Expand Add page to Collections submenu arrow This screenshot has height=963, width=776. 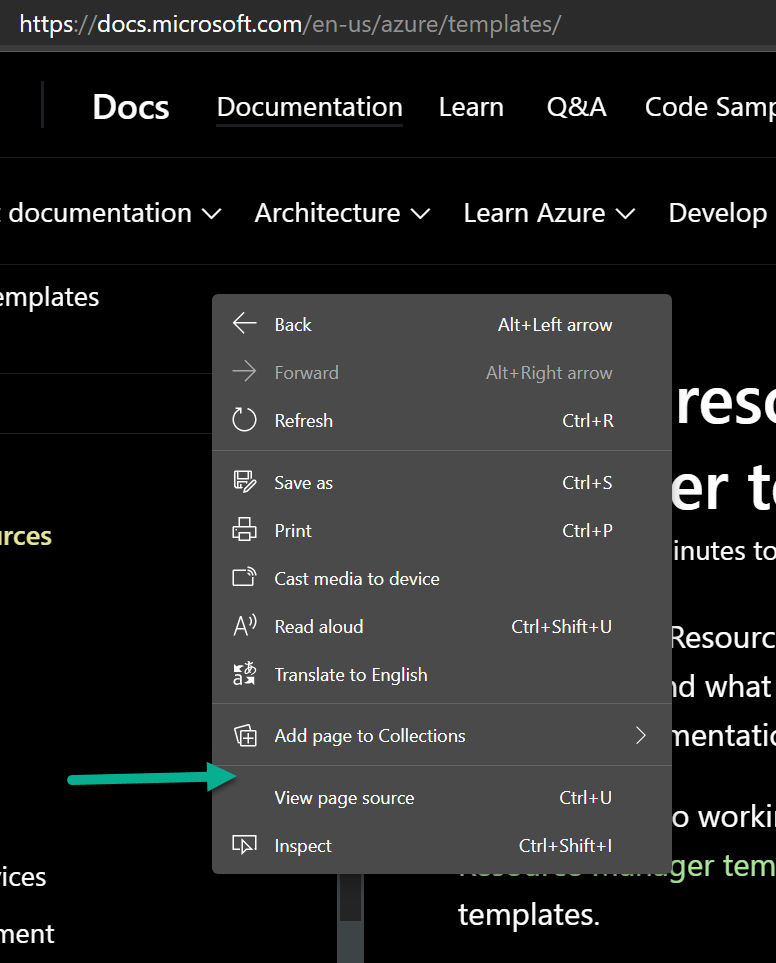tap(641, 735)
